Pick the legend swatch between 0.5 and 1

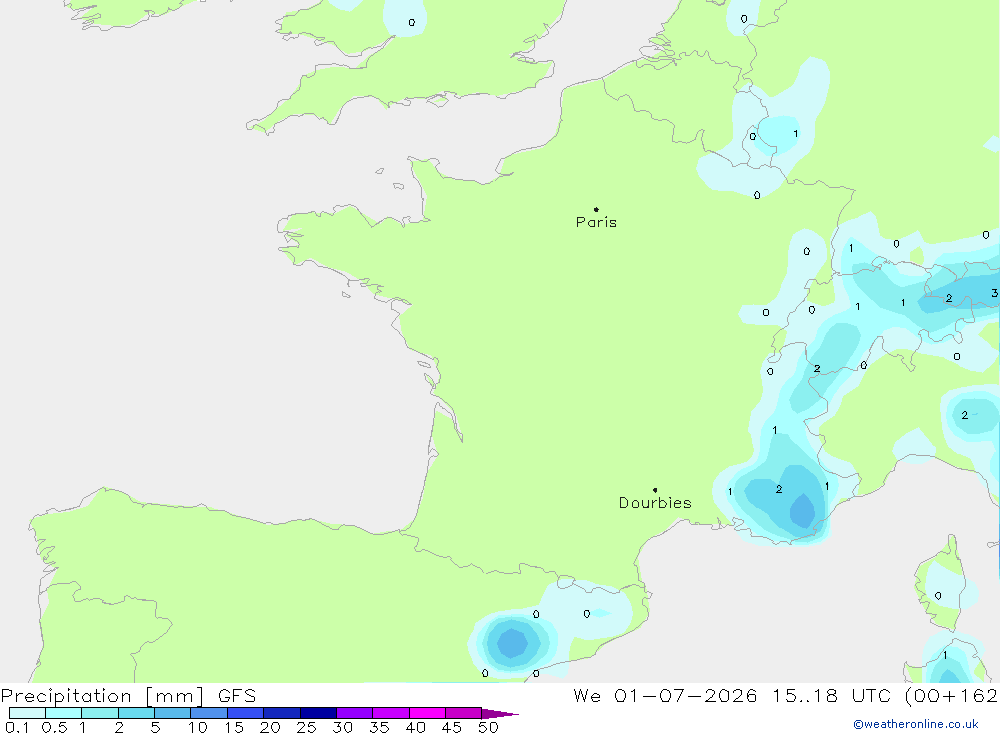tap(64, 713)
